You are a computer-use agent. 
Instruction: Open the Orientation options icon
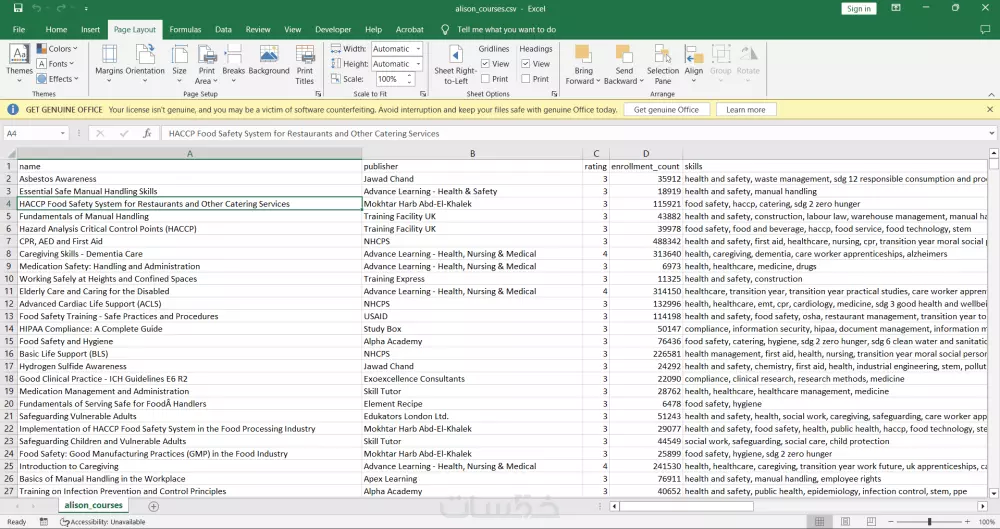coord(145,56)
